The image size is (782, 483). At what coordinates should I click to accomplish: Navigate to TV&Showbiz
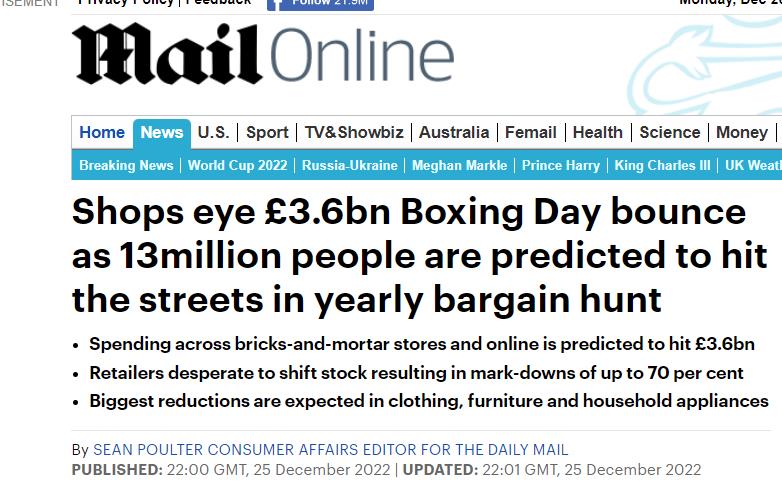point(354,132)
